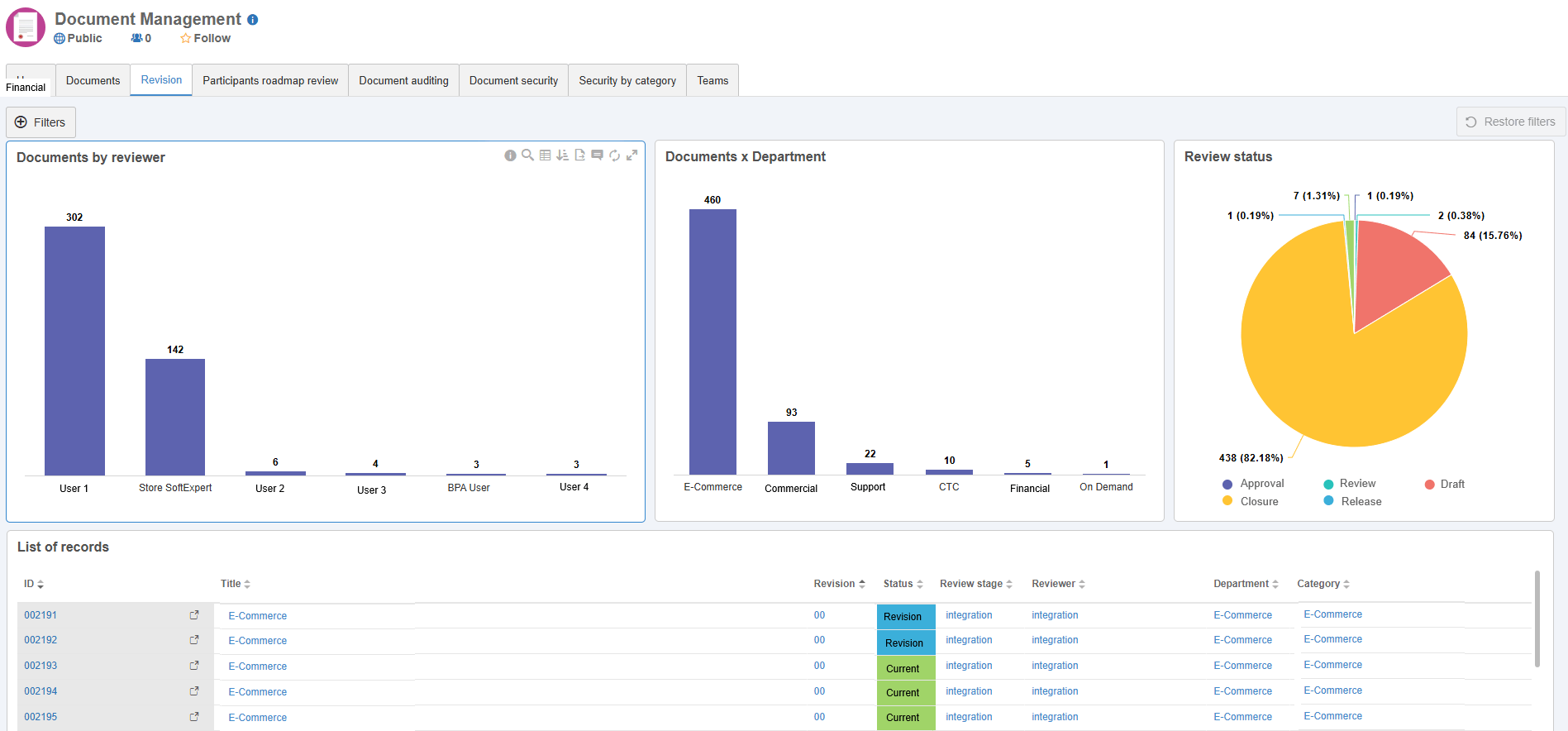Open the Participants roadmap review tab

pyautogui.click(x=270, y=80)
